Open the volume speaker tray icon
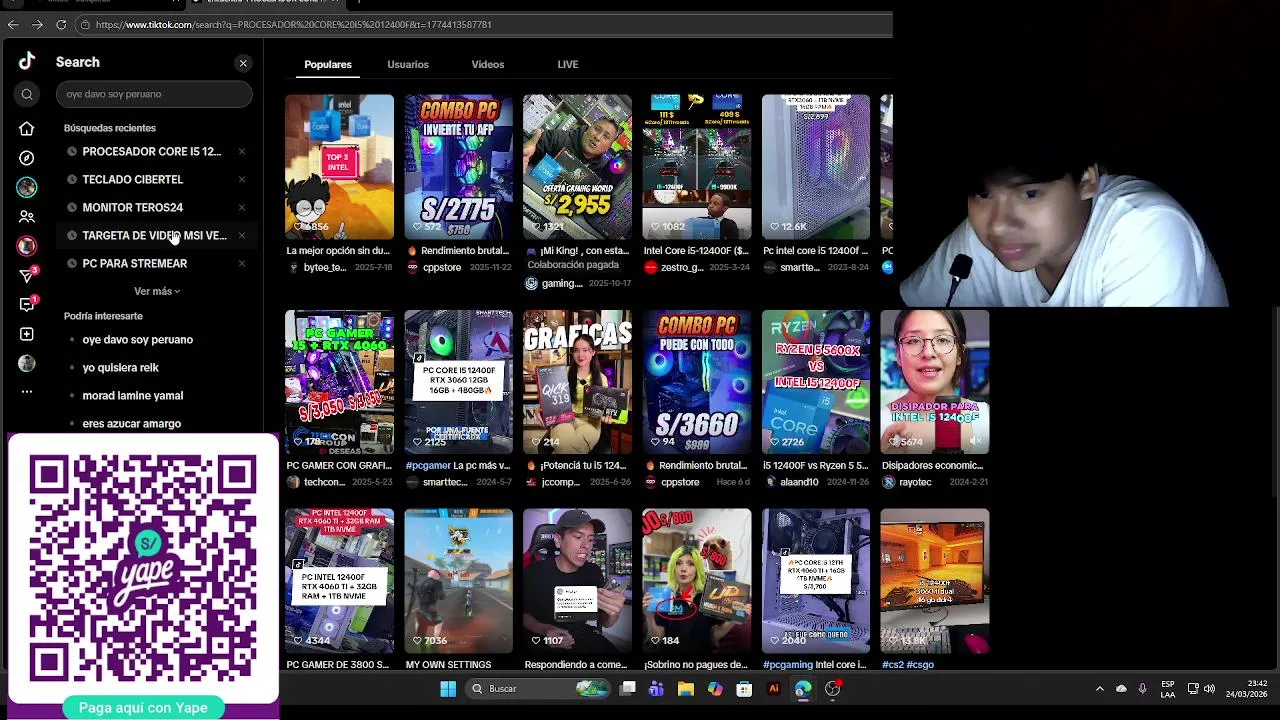1280x720 pixels. (1209, 689)
